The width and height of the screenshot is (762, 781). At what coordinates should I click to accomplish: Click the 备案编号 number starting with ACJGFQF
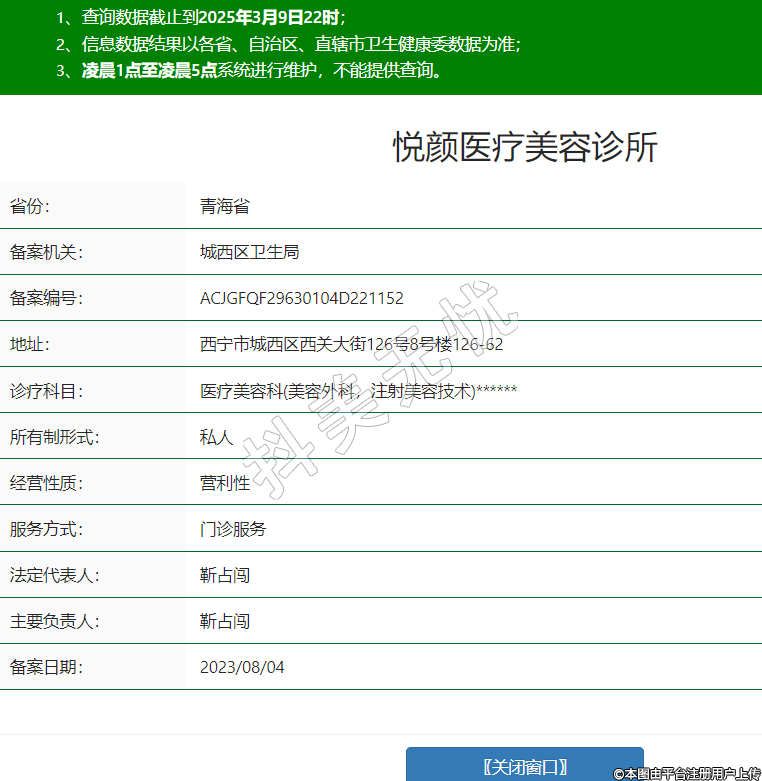click(x=301, y=298)
